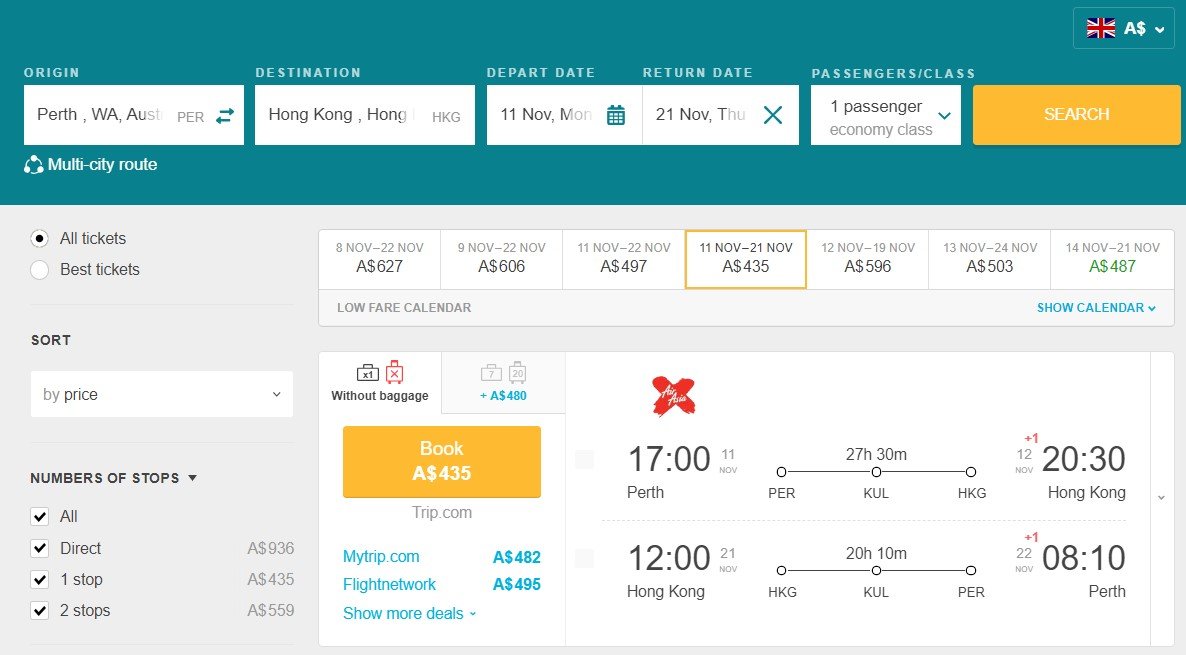Click the 20:30 arrival time
This screenshot has height=655, width=1186.
(1083, 459)
